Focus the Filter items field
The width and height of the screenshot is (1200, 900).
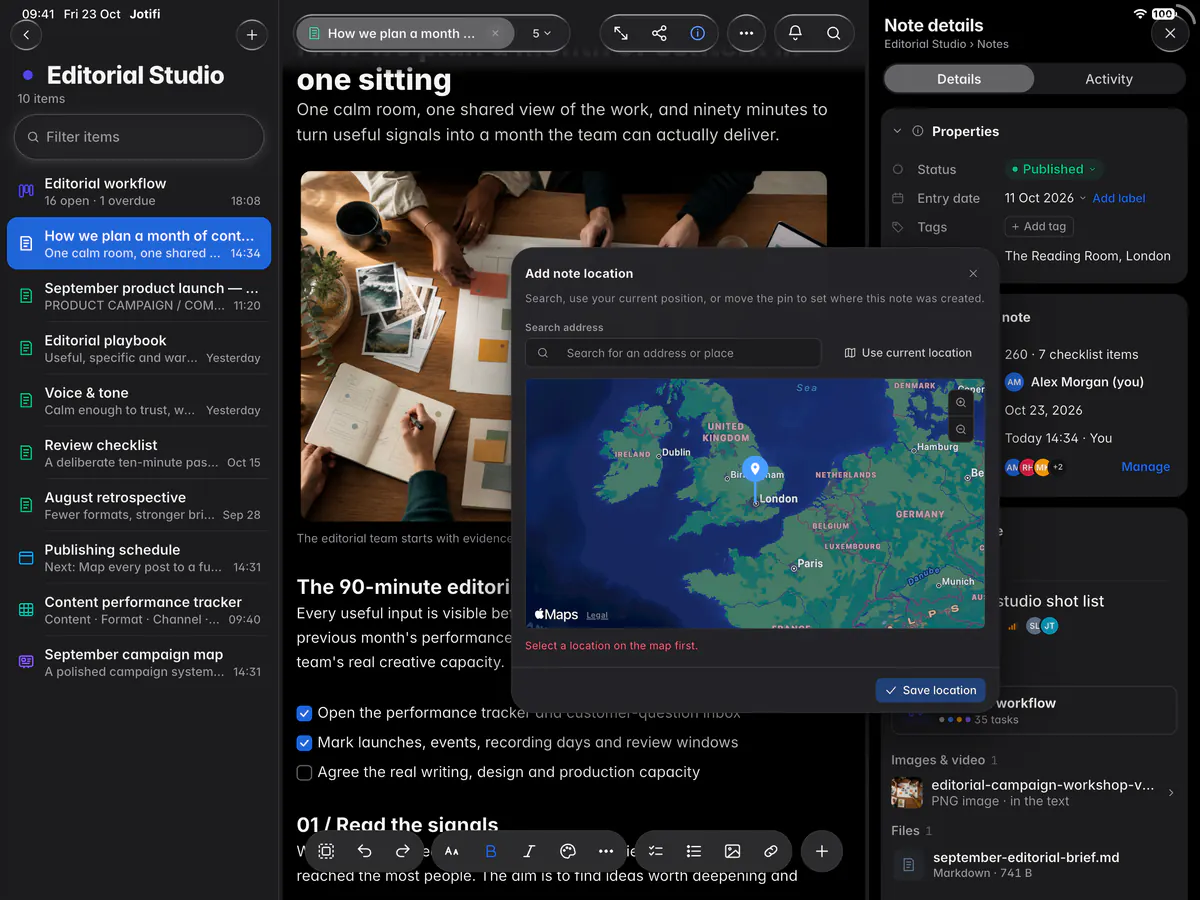click(x=139, y=137)
